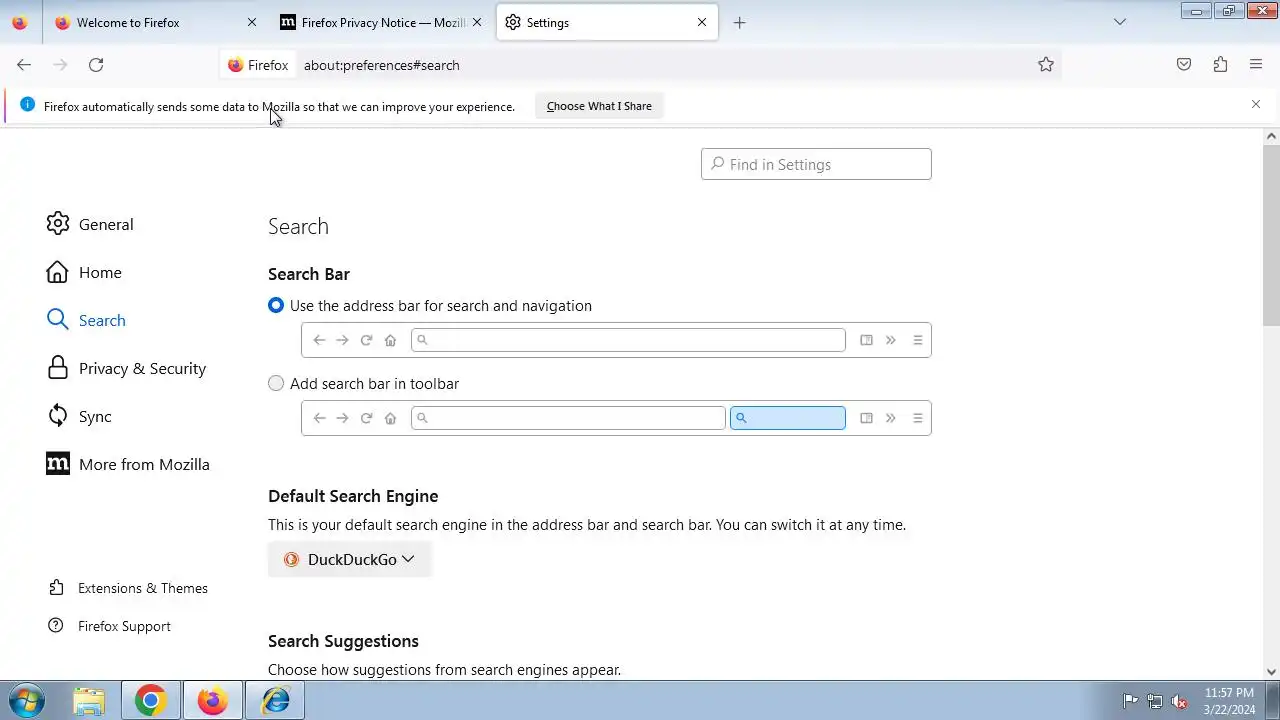Open the list all tabs chevron

click(1120, 22)
